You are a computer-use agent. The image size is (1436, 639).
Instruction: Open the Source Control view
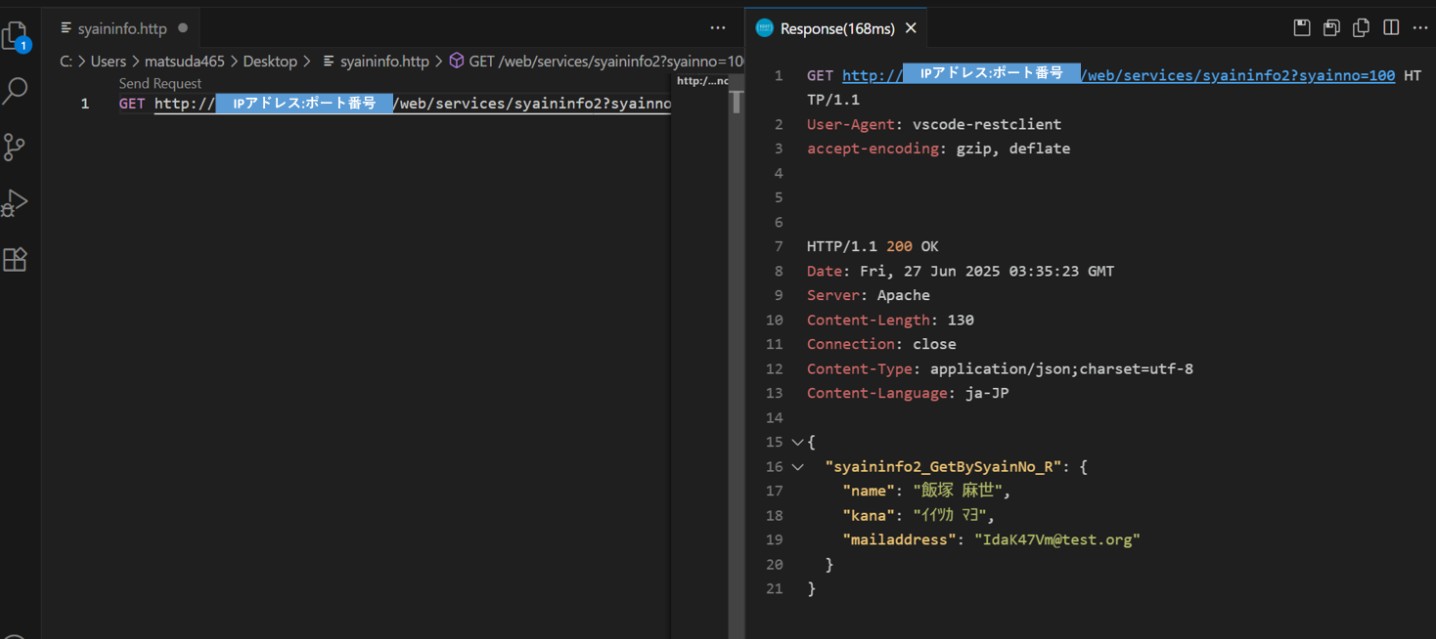pyautogui.click(x=14, y=147)
